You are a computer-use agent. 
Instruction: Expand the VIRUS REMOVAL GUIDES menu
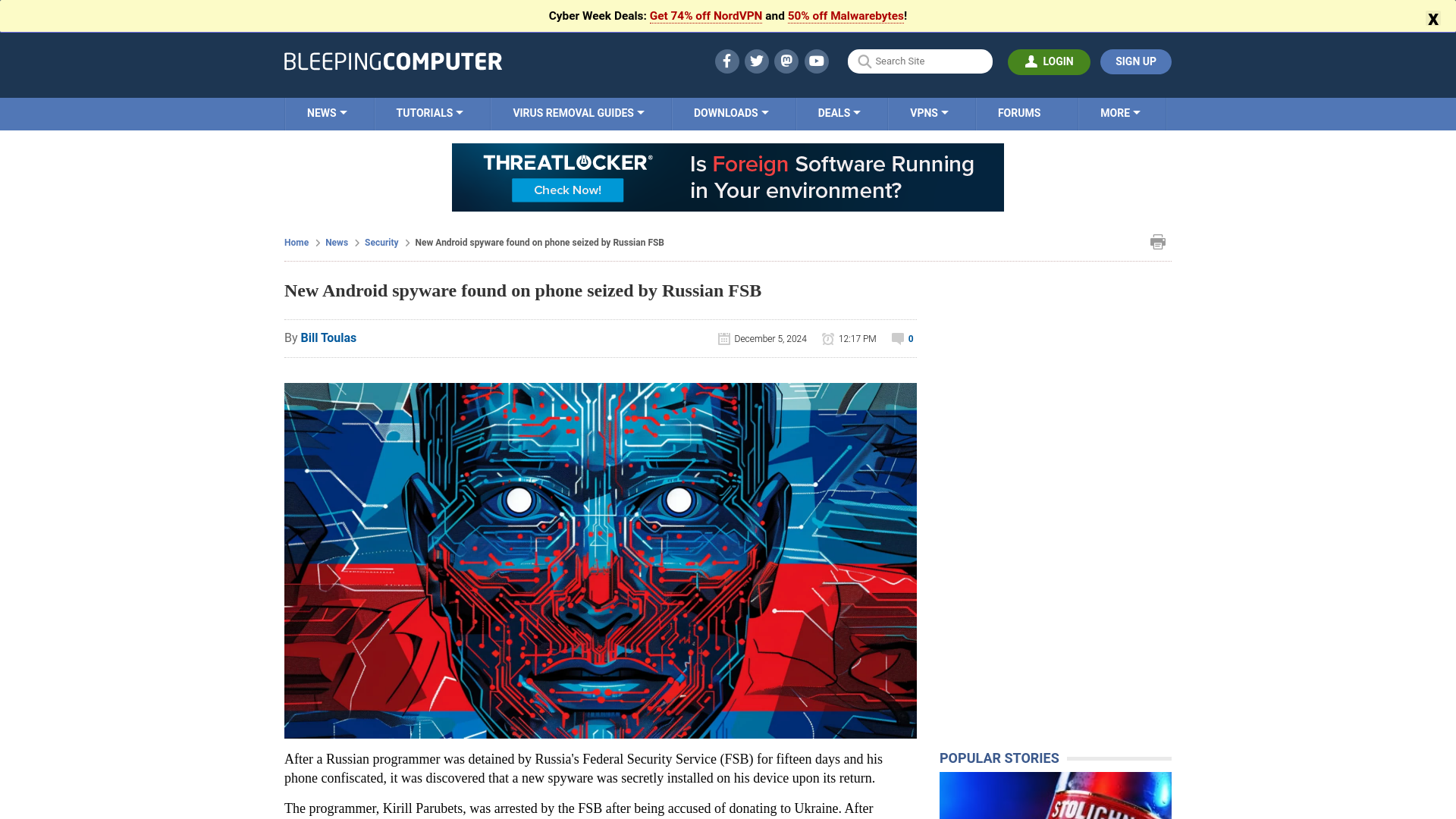pos(578,113)
